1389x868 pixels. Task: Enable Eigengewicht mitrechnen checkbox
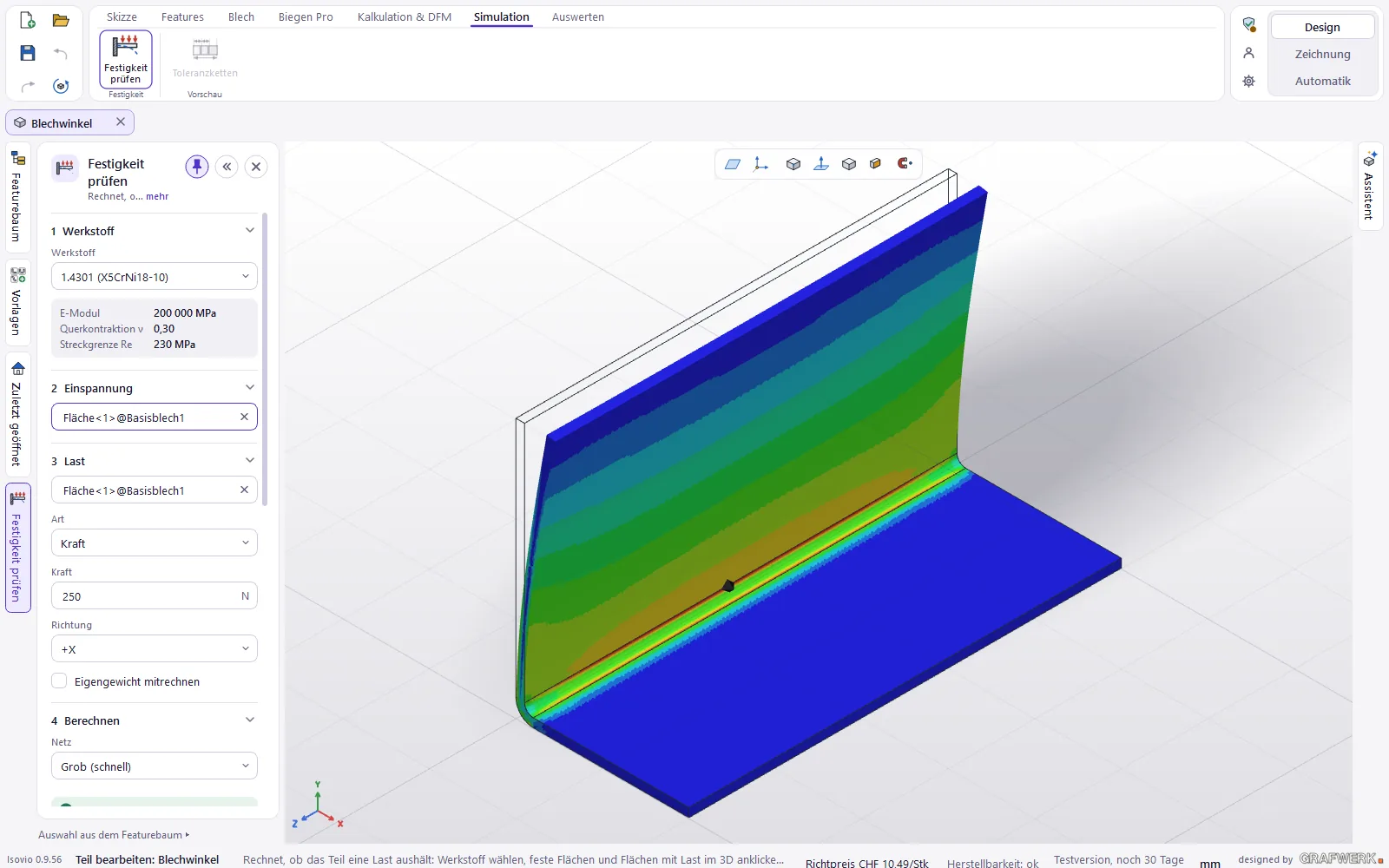point(59,681)
